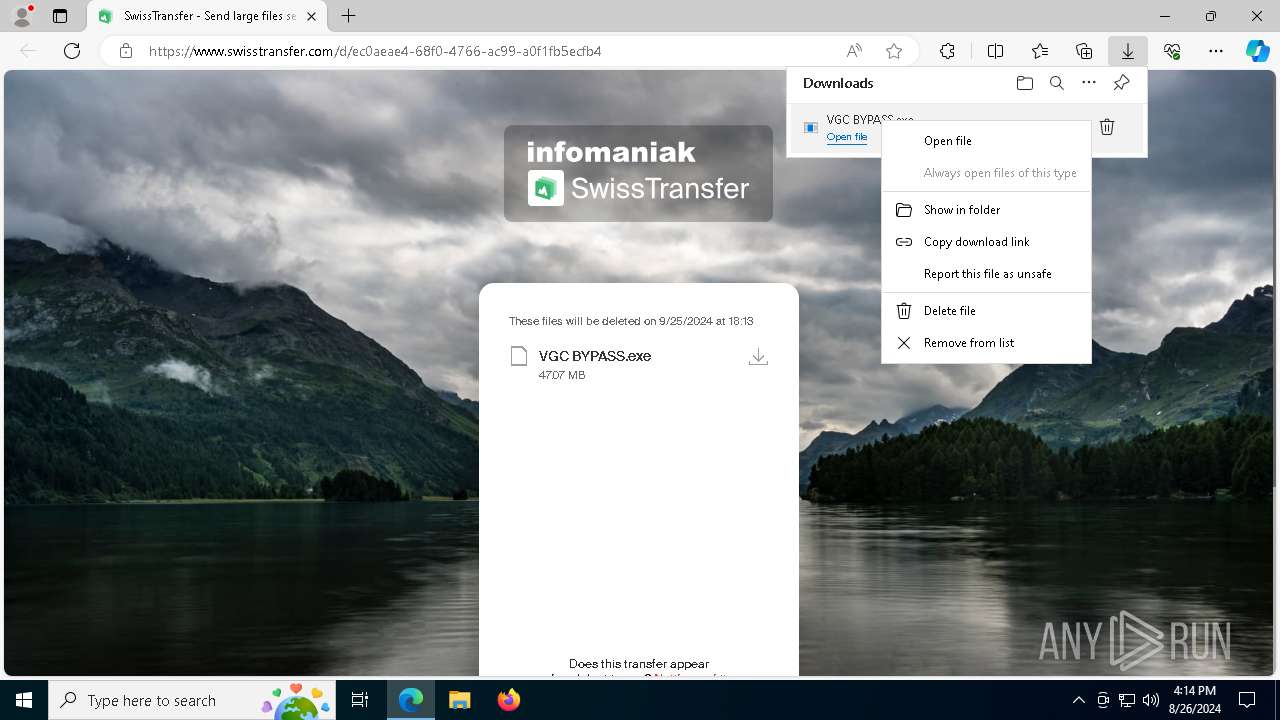Close the SwissTransfer tab
1280x720 pixels.
click(311, 16)
